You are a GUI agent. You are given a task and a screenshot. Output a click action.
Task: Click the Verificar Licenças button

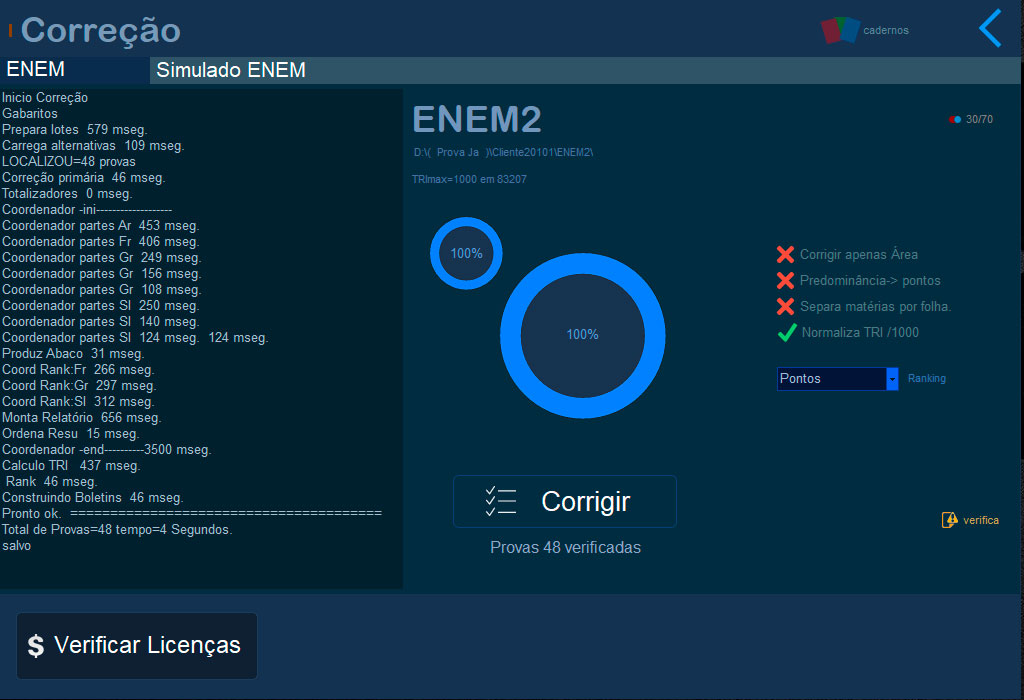click(136, 646)
